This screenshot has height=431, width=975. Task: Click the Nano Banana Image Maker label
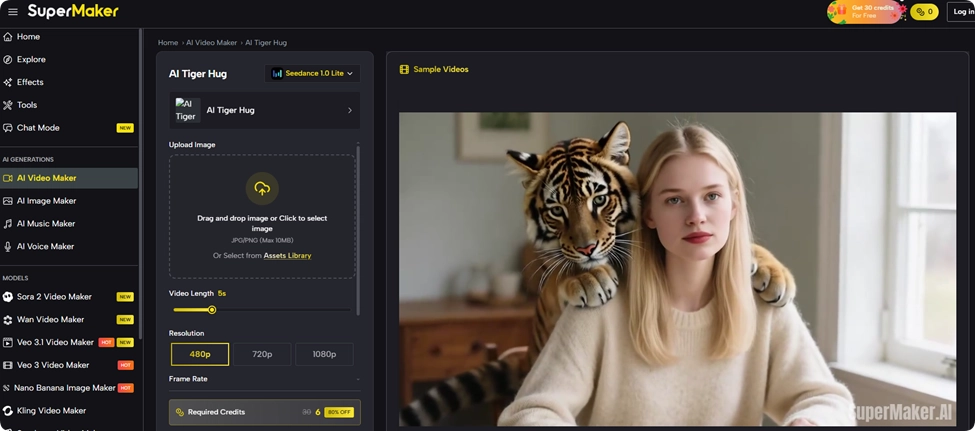pyautogui.click(x=65, y=388)
